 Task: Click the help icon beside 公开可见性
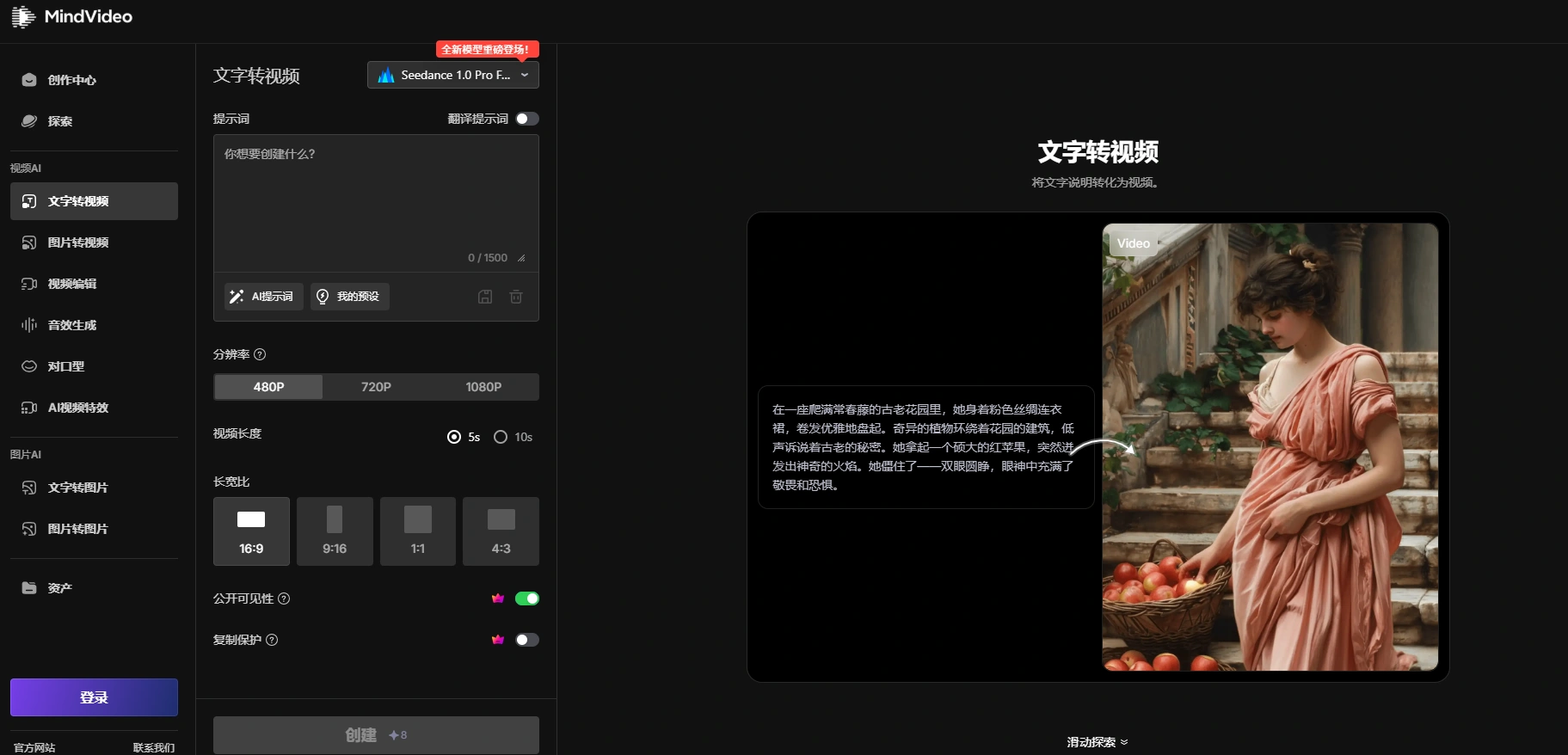pos(284,598)
